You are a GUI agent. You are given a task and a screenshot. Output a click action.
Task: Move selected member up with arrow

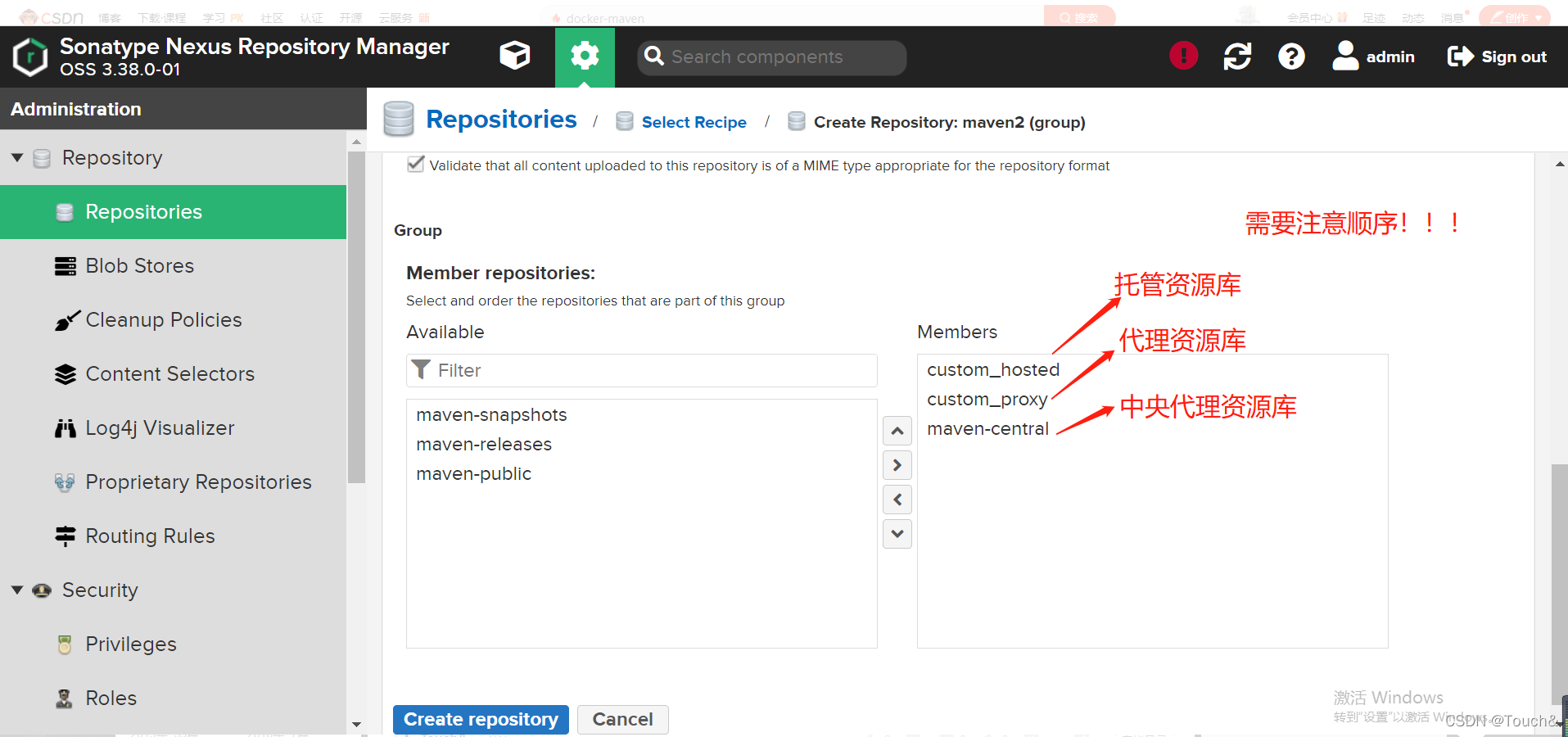897,431
